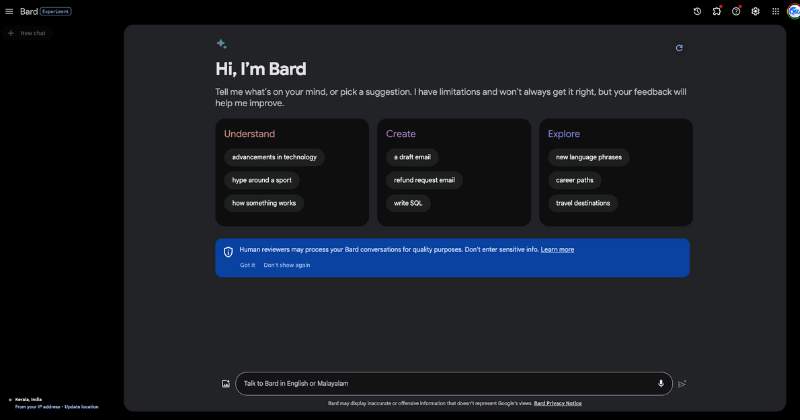Open the Learn more link
The width and height of the screenshot is (800, 420).
click(x=557, y=250)
